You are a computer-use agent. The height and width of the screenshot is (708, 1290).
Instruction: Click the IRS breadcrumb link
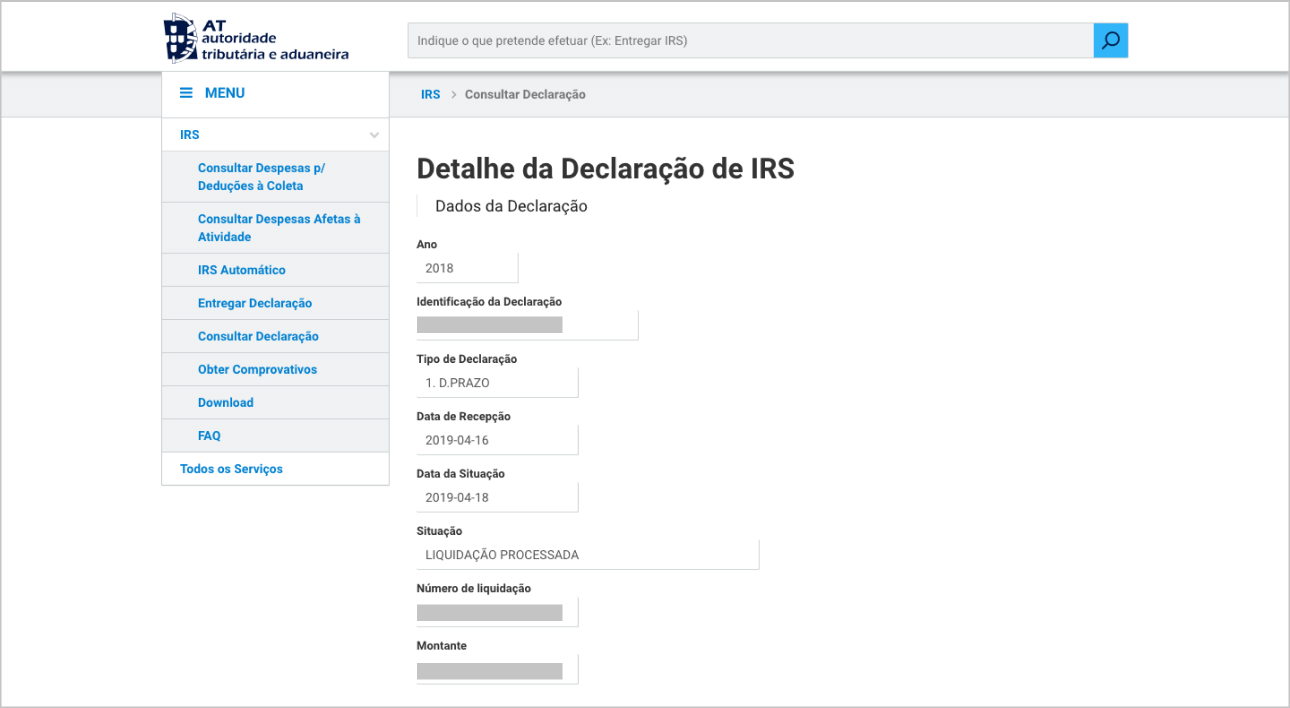click(430, 94)
